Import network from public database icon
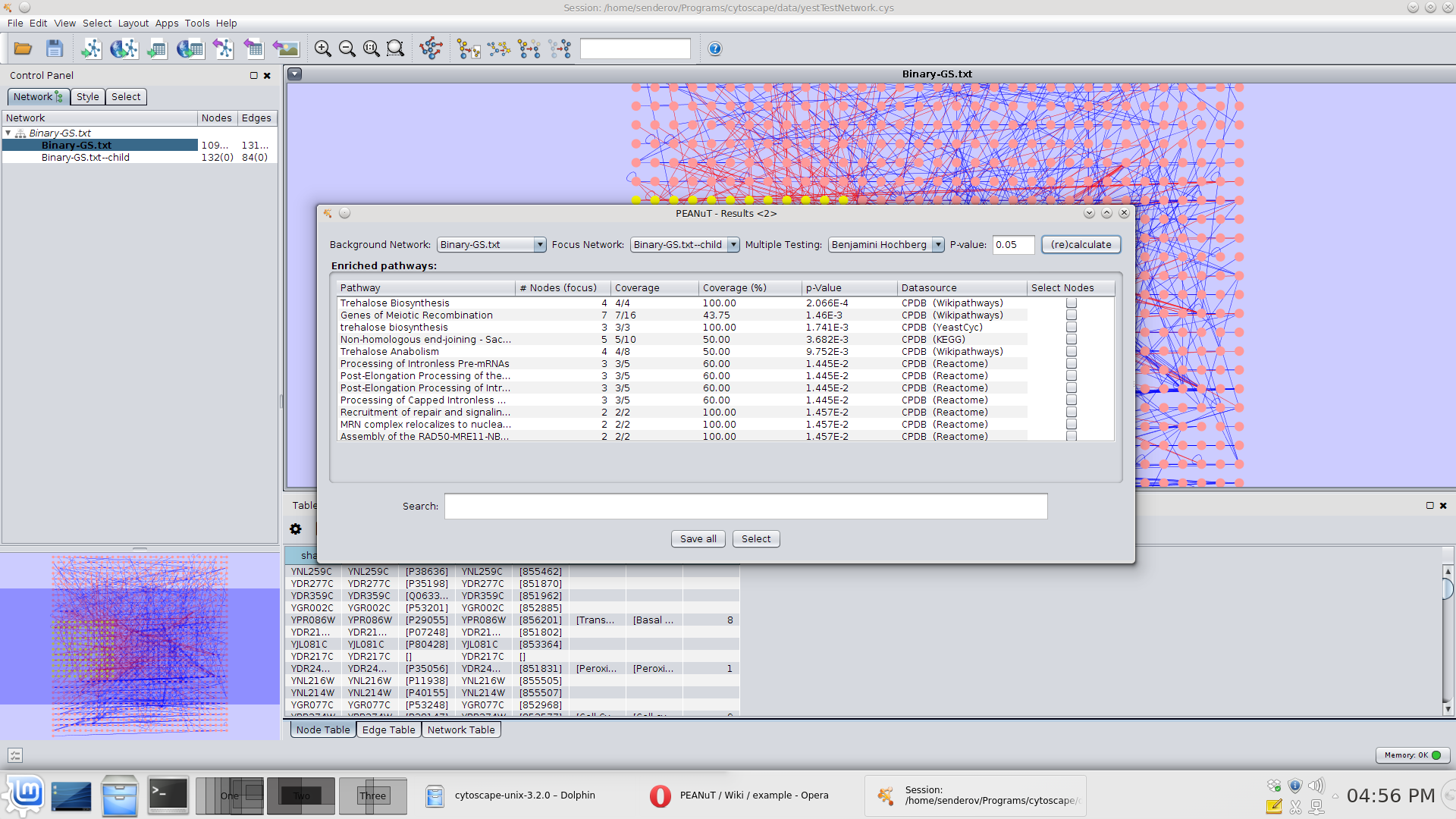Image resolution: width=1456 pixels, height=819 pixels. [x=124, y=49]
